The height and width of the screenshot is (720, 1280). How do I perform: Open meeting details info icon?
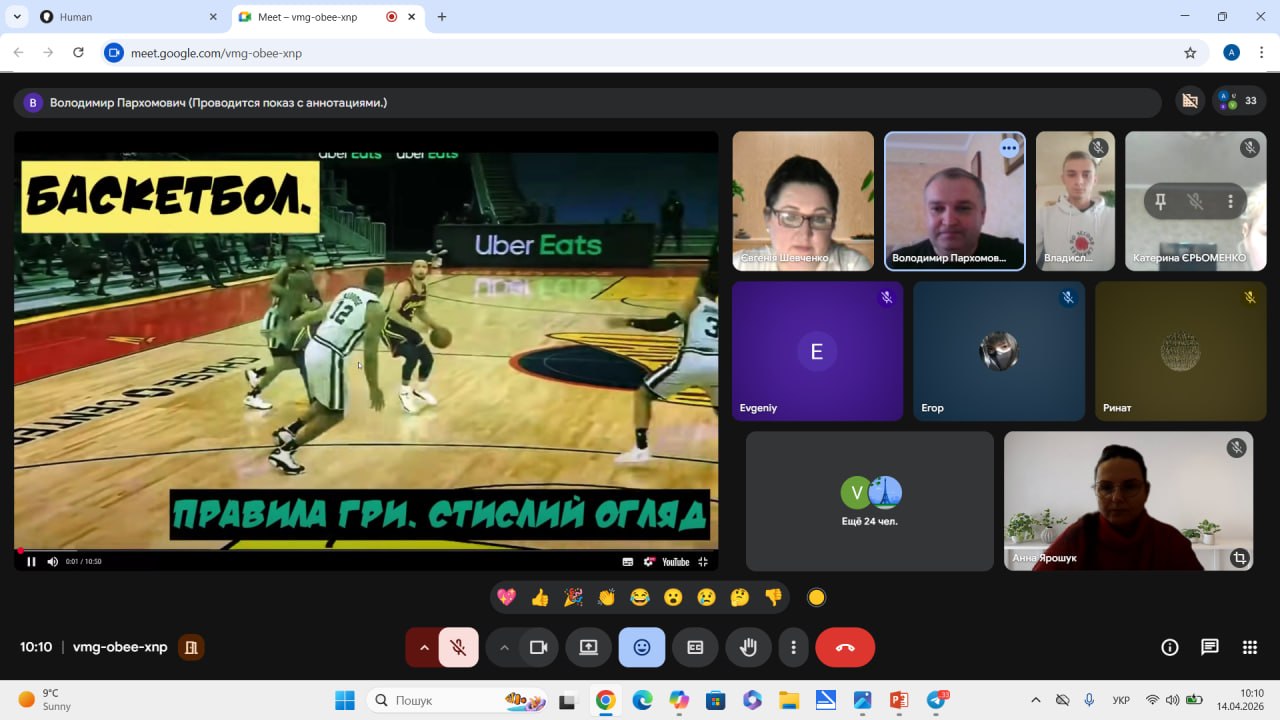1170,647
